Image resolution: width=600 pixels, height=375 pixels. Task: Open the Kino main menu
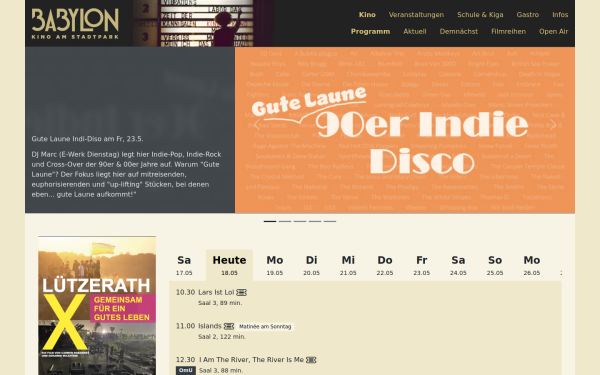point(367,15)
